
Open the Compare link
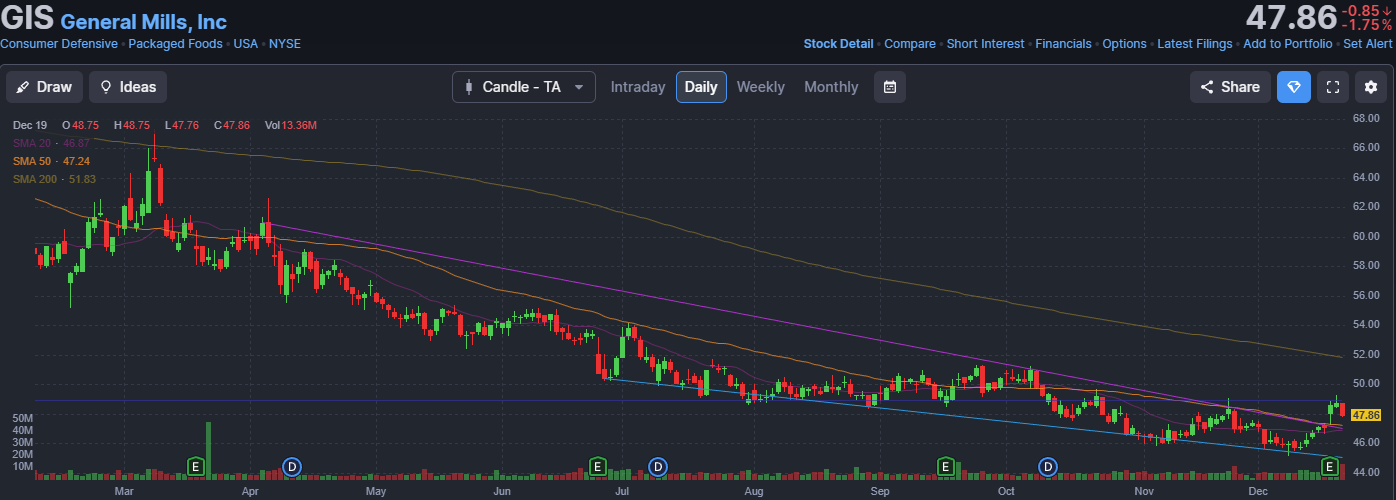coord(910,44)
